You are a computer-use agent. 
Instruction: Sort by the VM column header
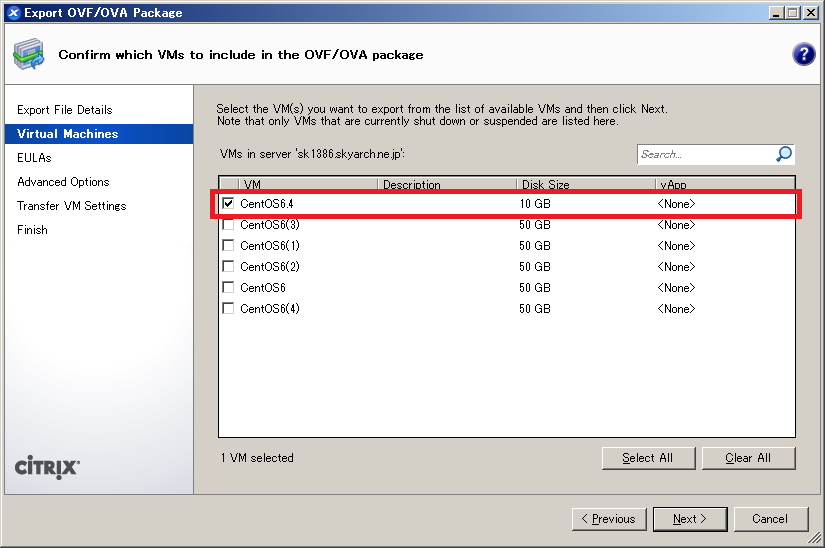click(x=308, y=185)
